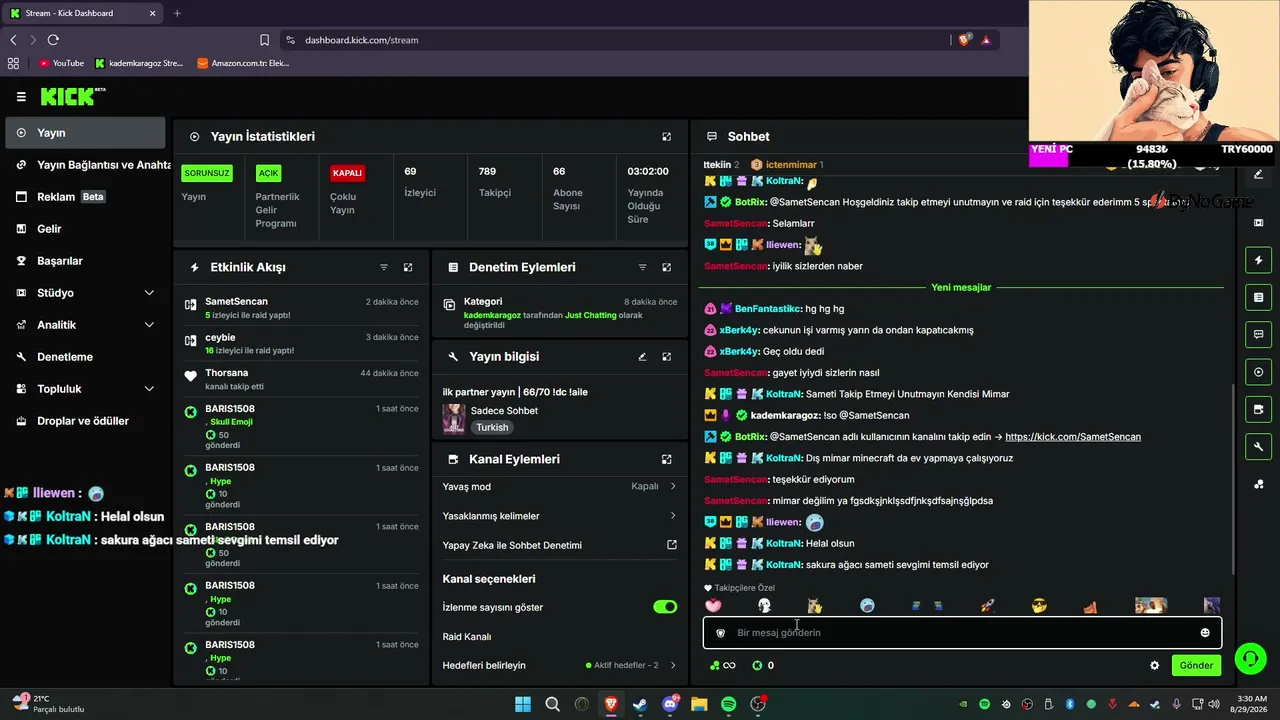The height and width of the screenshot is (720, 1280).
Task: Click the pencil edit icon in right sidebar
Action: [1259, 174]
